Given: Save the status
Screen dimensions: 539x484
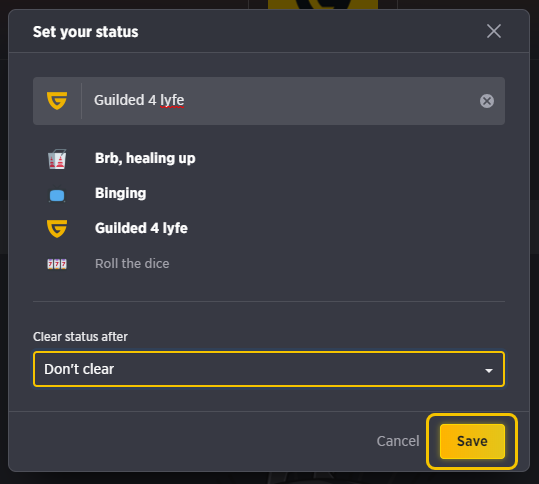Looking at the screenshot, I should pyautogui.click(x=472, y=441).
